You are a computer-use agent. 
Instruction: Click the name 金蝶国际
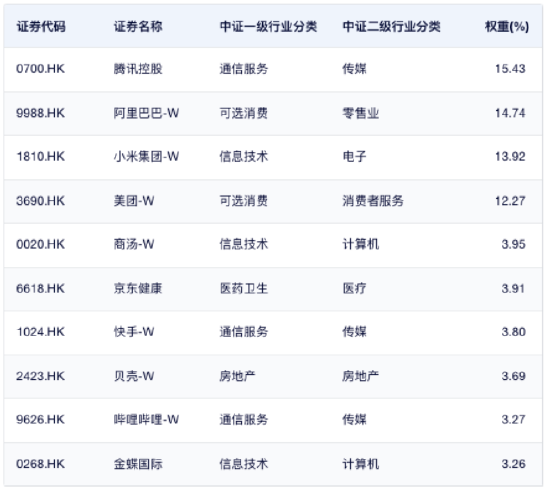(x=138, y=464)
